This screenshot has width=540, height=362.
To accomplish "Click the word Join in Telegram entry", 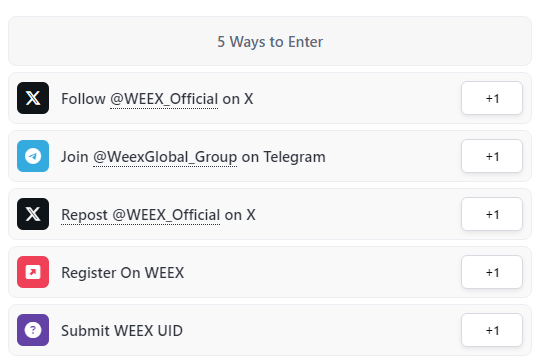I will 75,157.
